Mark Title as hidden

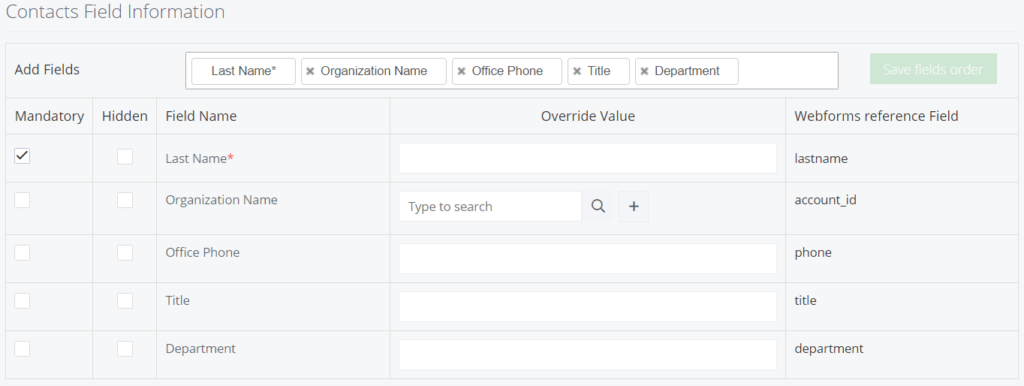pyautogui.click(x=125, y=301)
